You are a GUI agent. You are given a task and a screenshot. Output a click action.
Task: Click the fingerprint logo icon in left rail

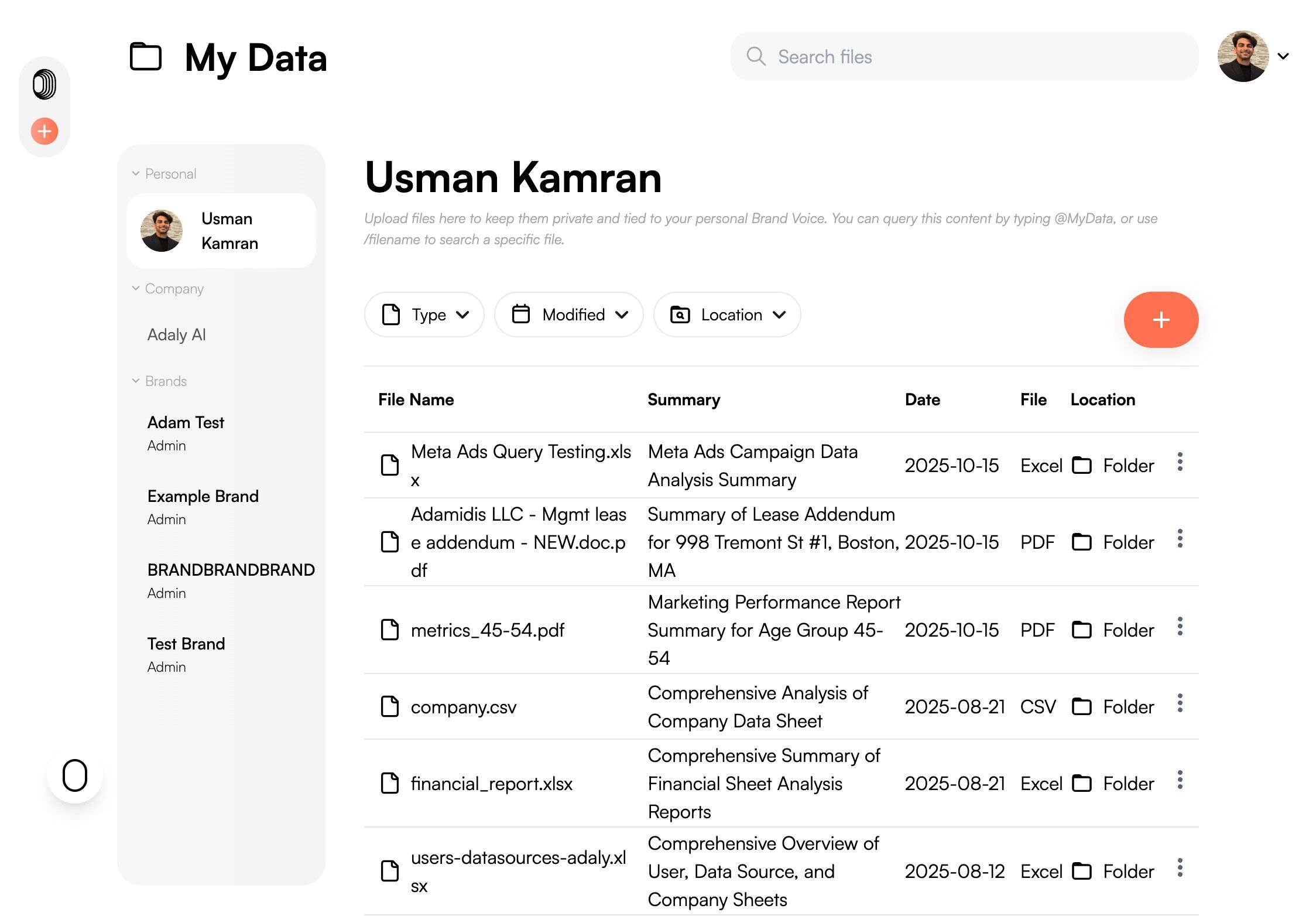44,84
